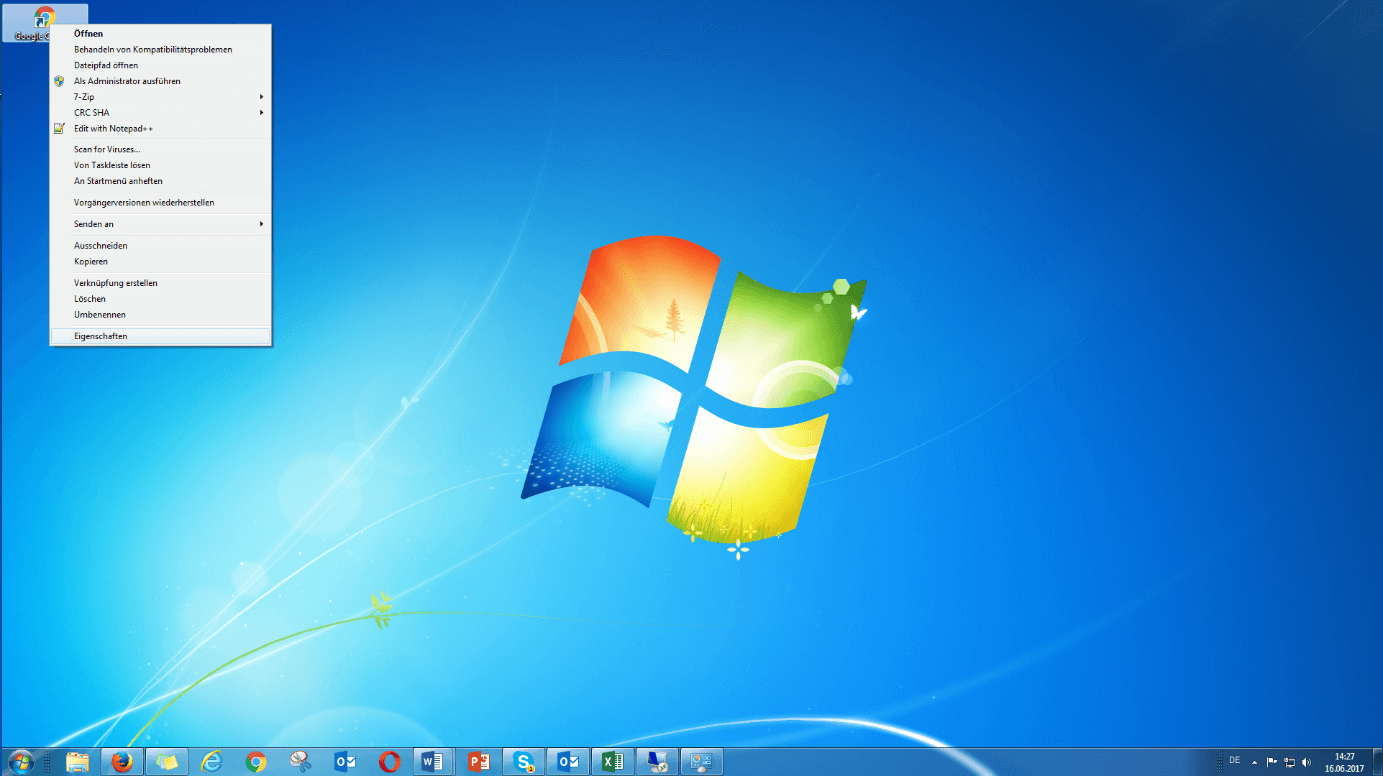The width and height of the screenshot is (1383, 776).
Task: Click the Show Desktop strip
Action: tap(1377, 762)
